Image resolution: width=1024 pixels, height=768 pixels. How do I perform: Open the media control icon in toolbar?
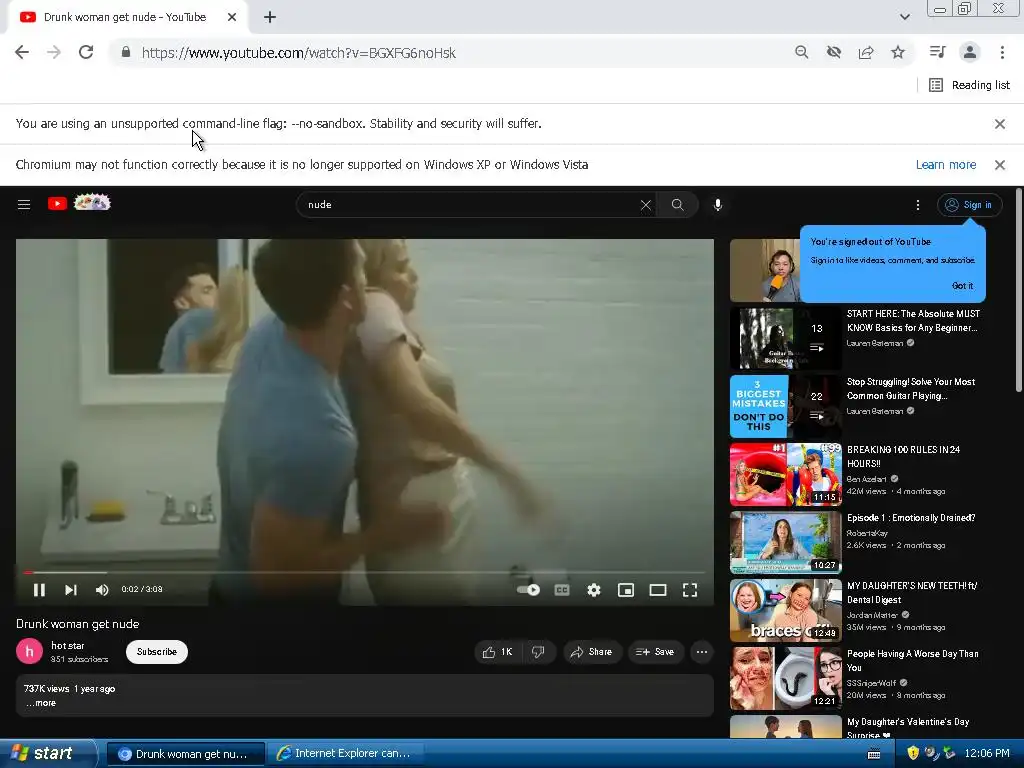coord(937,52)
